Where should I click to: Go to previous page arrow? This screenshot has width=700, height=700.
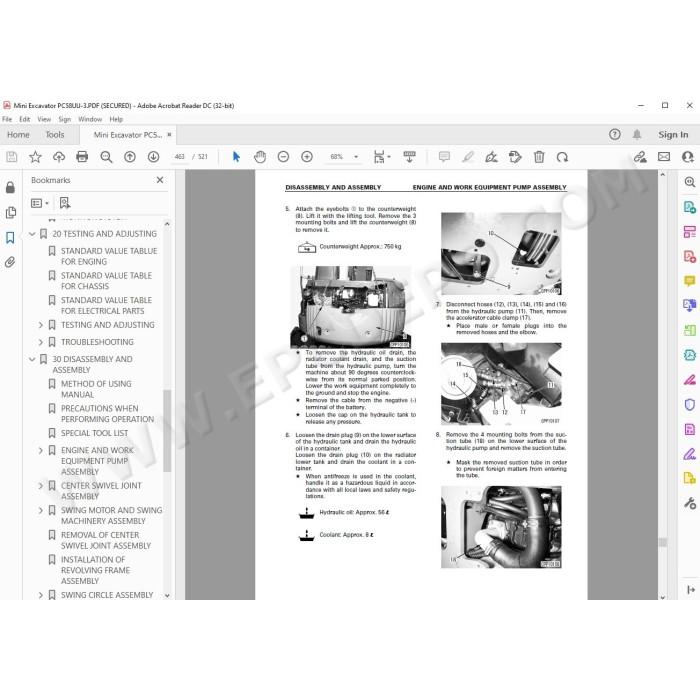point(130,157)
